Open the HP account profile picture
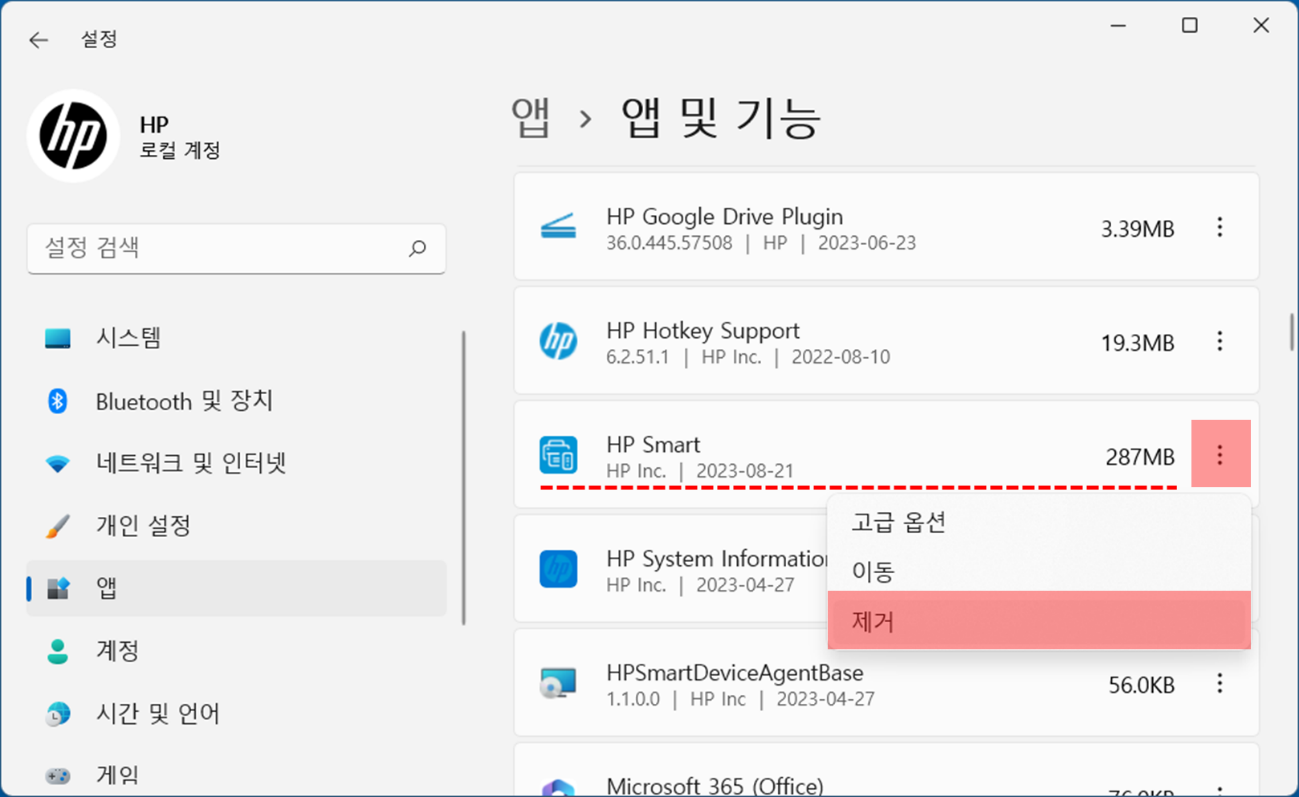The height and width of the screenshot is (797, 1299). click(73, 136)
